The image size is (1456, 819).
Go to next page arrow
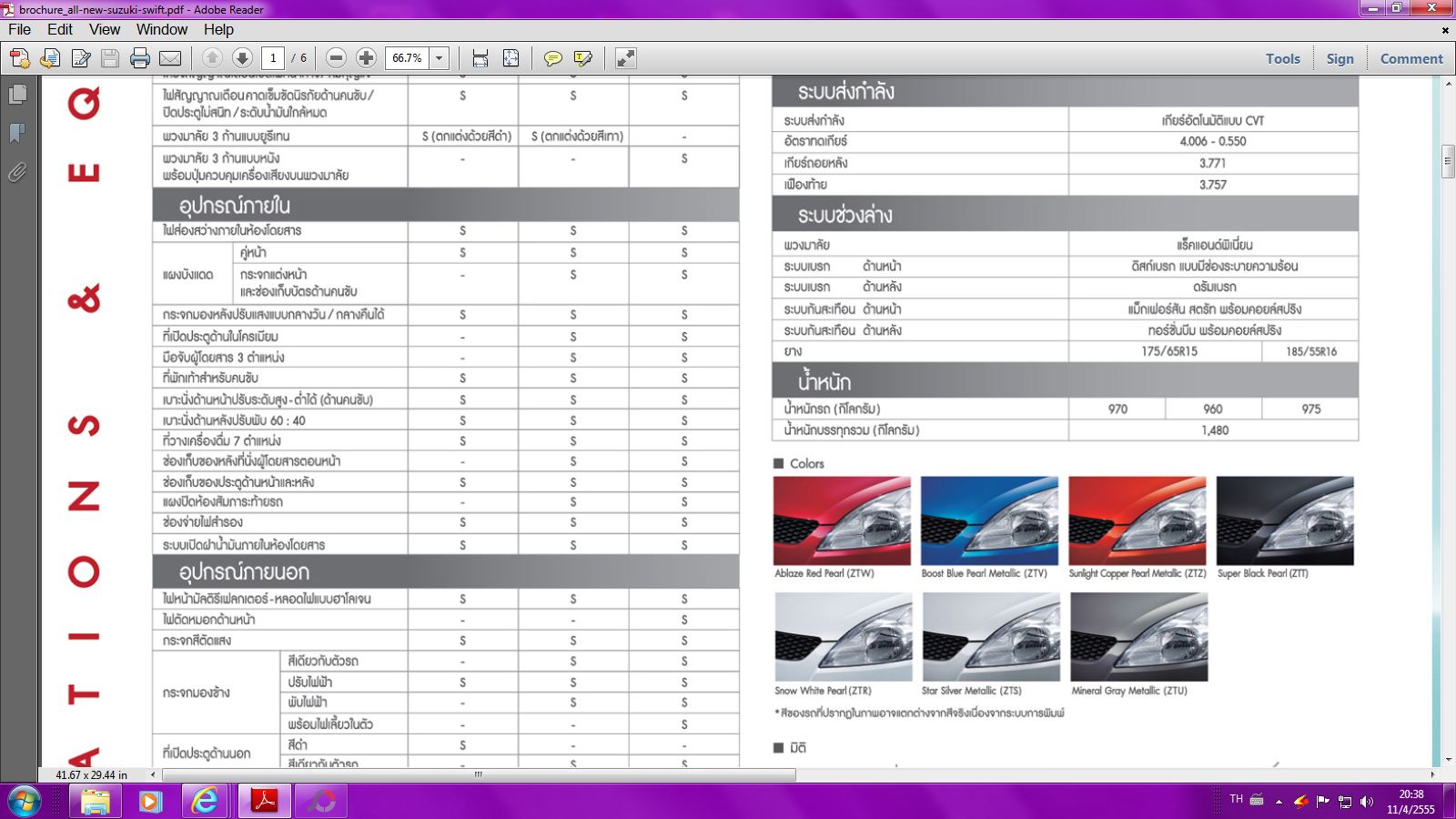242,58
